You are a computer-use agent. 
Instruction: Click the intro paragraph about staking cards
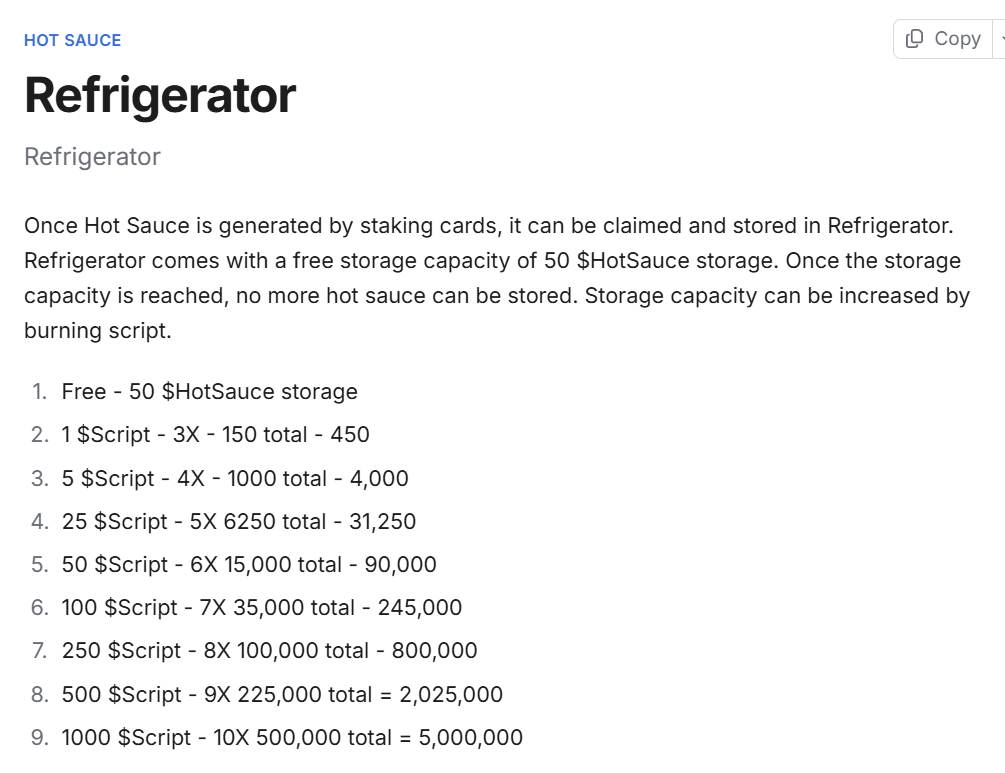497,278
